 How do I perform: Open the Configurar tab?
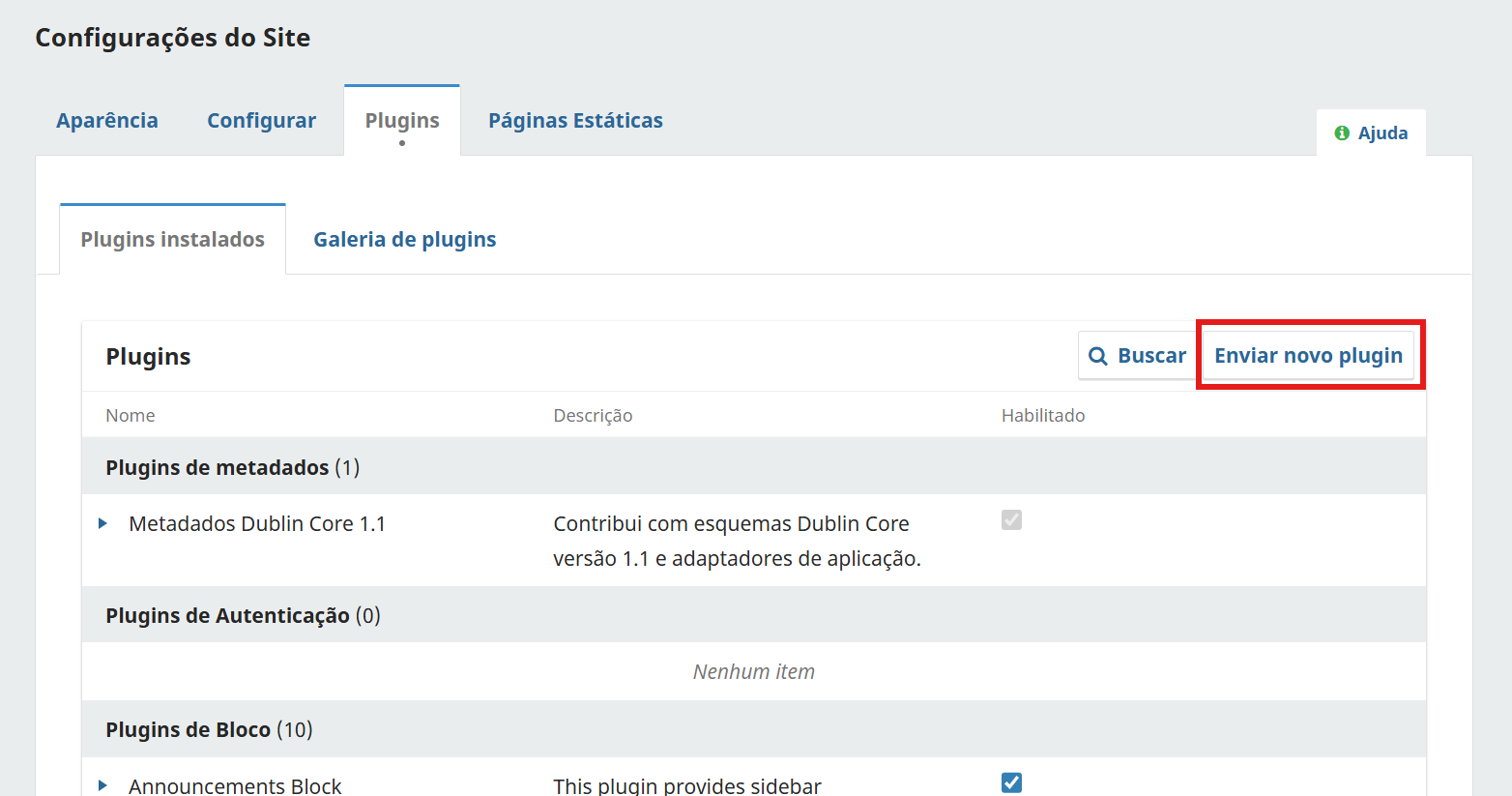pos(261,121)
